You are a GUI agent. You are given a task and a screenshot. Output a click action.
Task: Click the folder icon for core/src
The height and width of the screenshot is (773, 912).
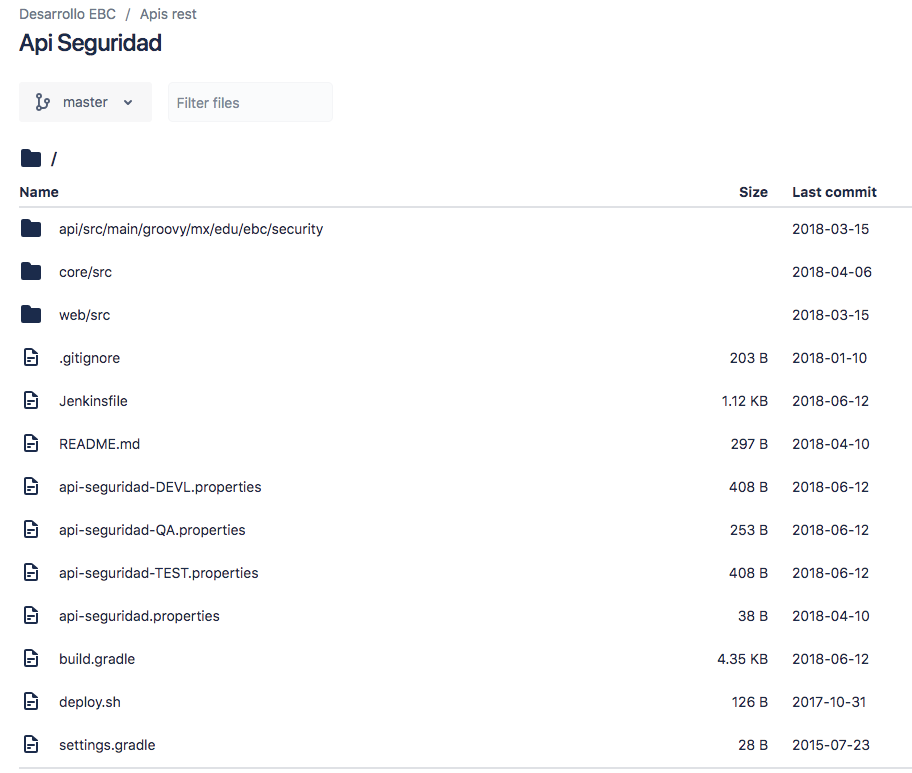[x=31, y=272]
